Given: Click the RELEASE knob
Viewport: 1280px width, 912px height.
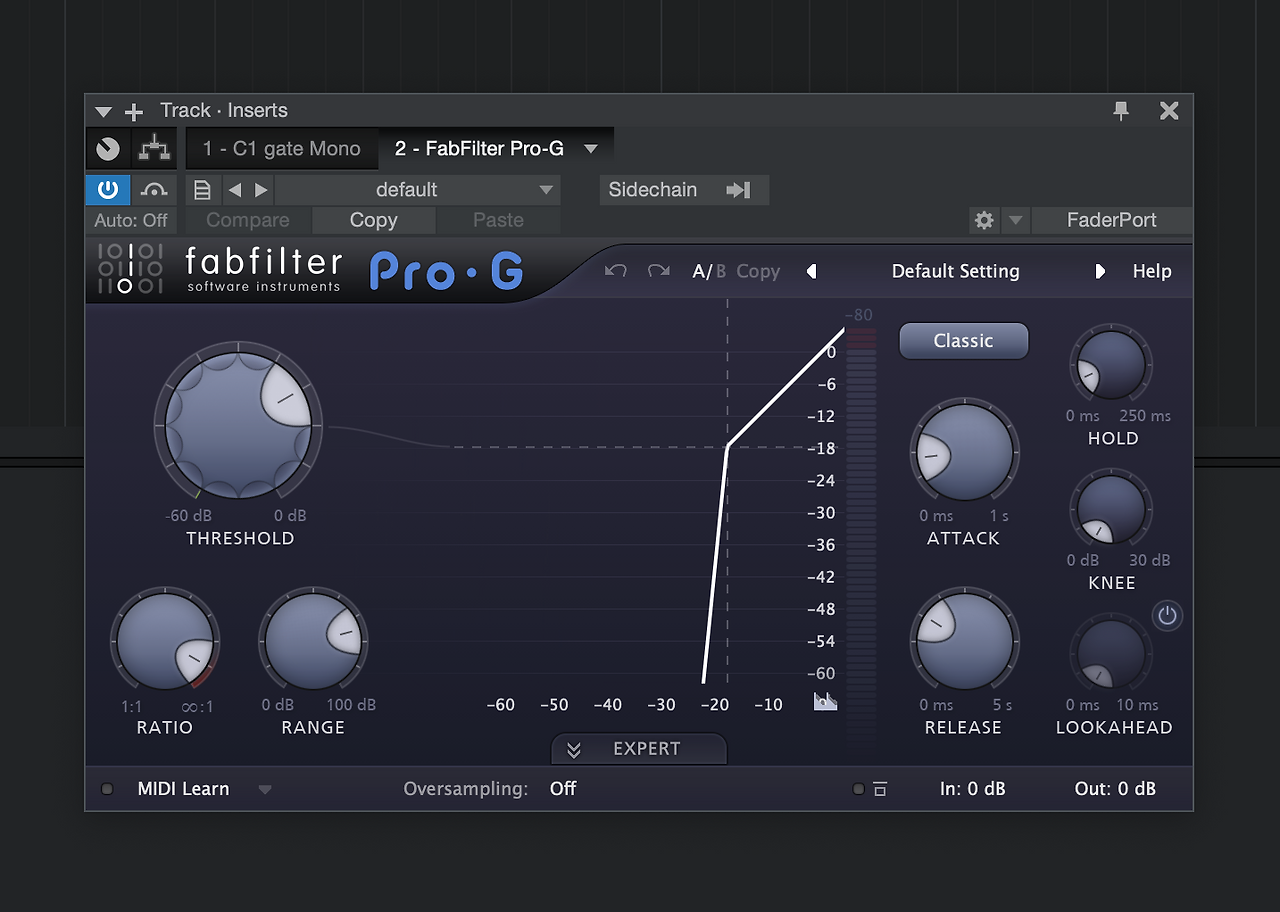Looking at the screenshot, I should click(964, 641).
